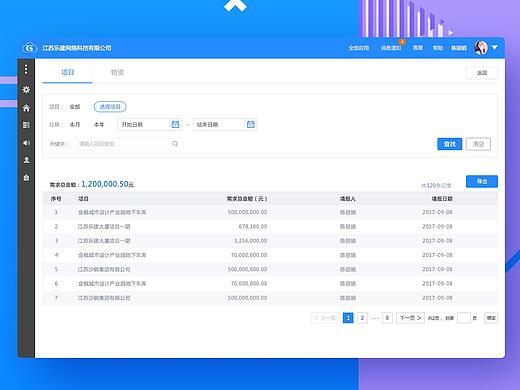This screenshot has height=390, width=520.
Task: Click the 返回 back button
Action: (482, 73)
